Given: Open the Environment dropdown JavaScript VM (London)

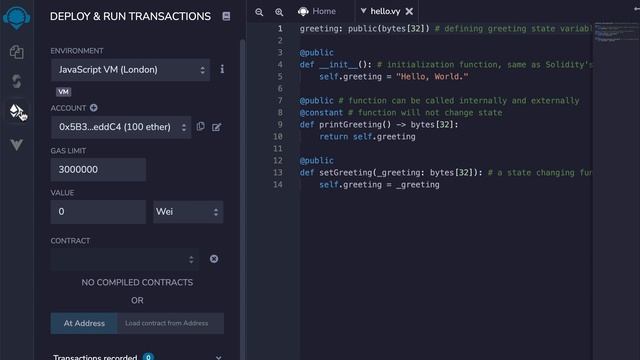Looking at the screenshot, I should tap(131, 70).
